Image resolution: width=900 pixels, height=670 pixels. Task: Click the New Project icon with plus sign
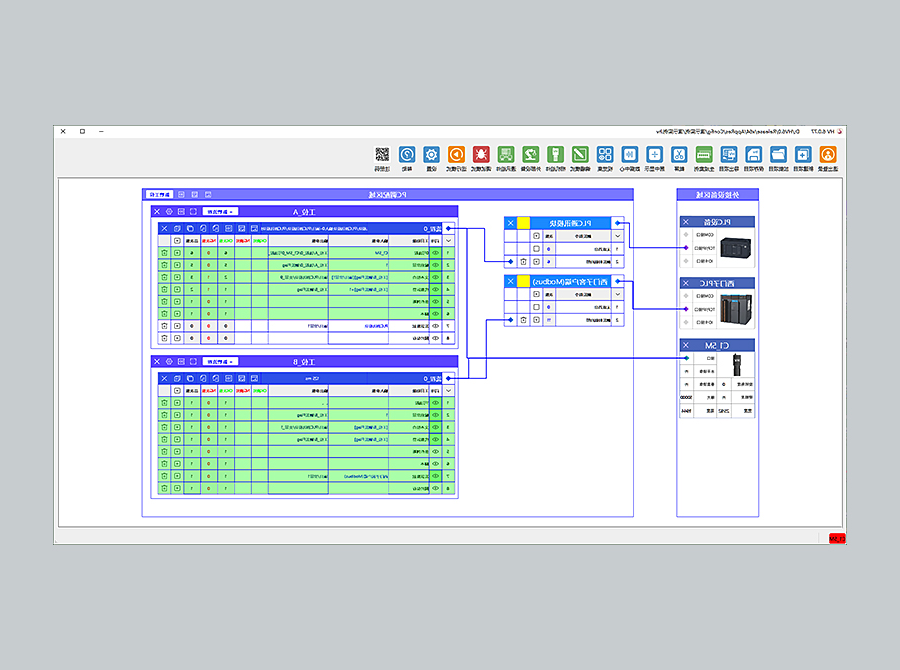tap(803, 154)
